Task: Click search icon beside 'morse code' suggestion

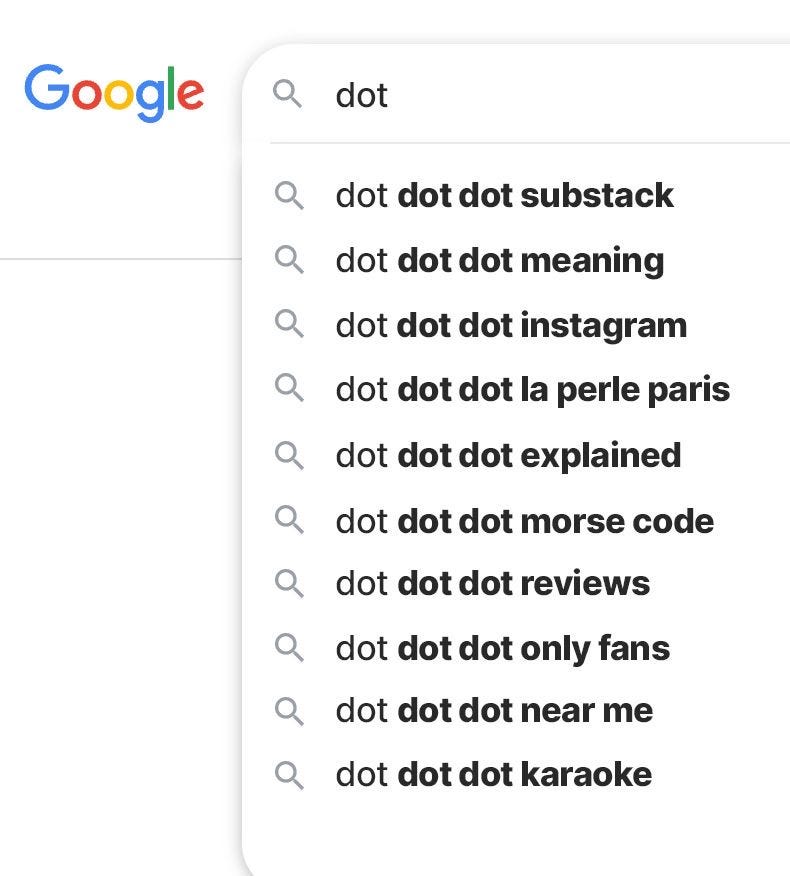Action: (289, 521)
